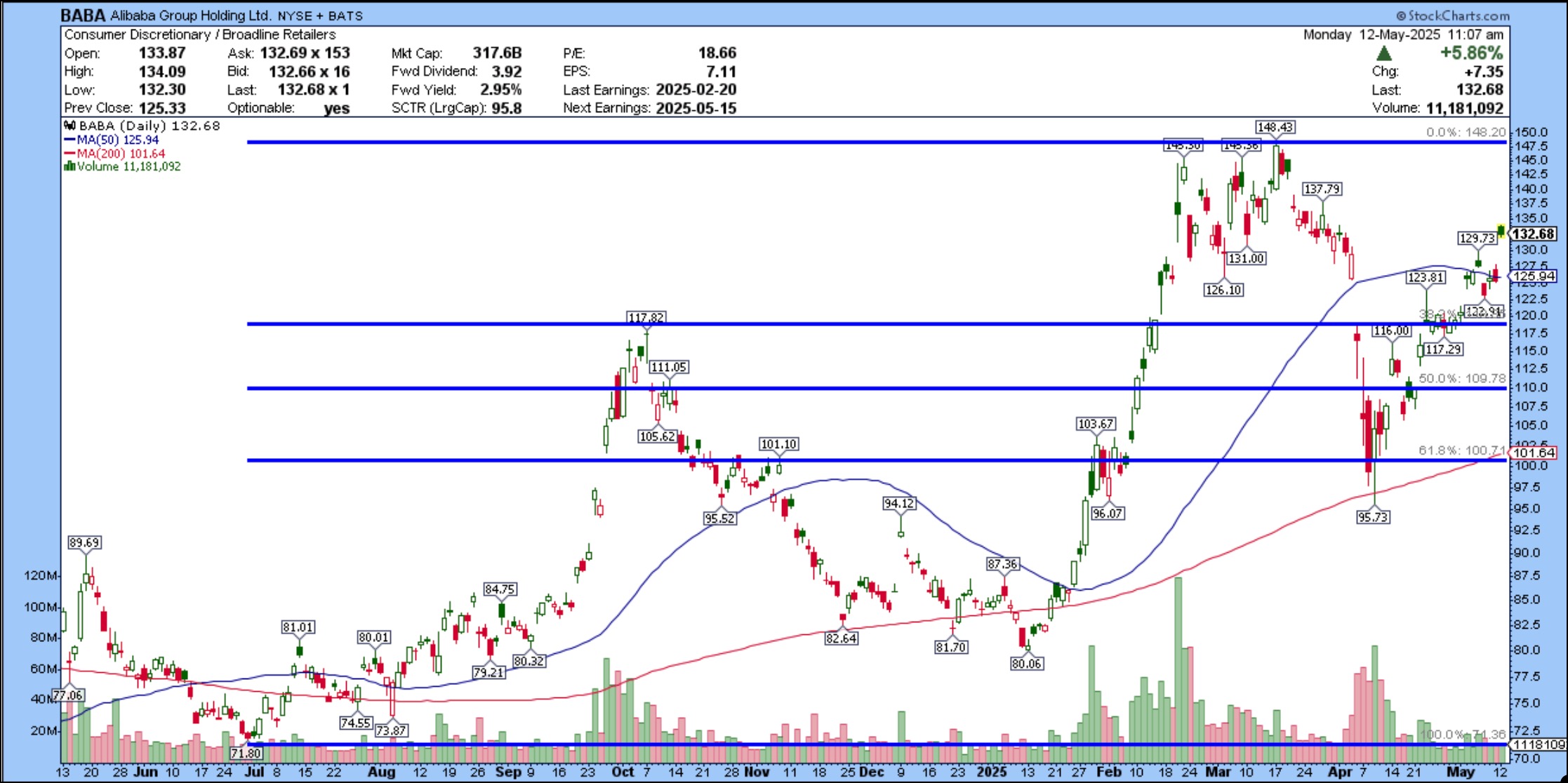1568x783 pixels.
Task: Click the 82.64 price label
Action: point(841,638)
